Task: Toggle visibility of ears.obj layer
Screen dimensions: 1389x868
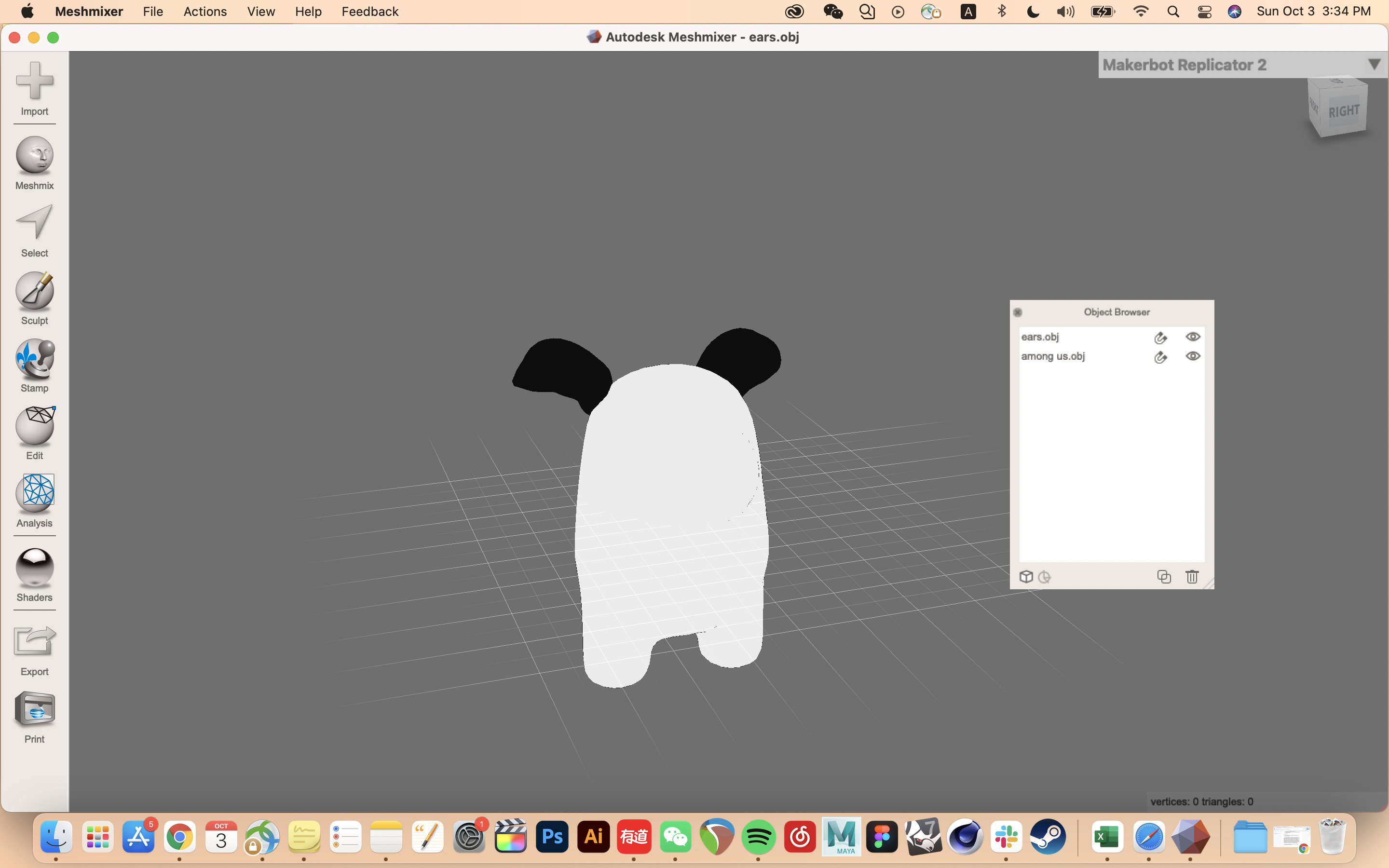Action: pos(1192,336)
